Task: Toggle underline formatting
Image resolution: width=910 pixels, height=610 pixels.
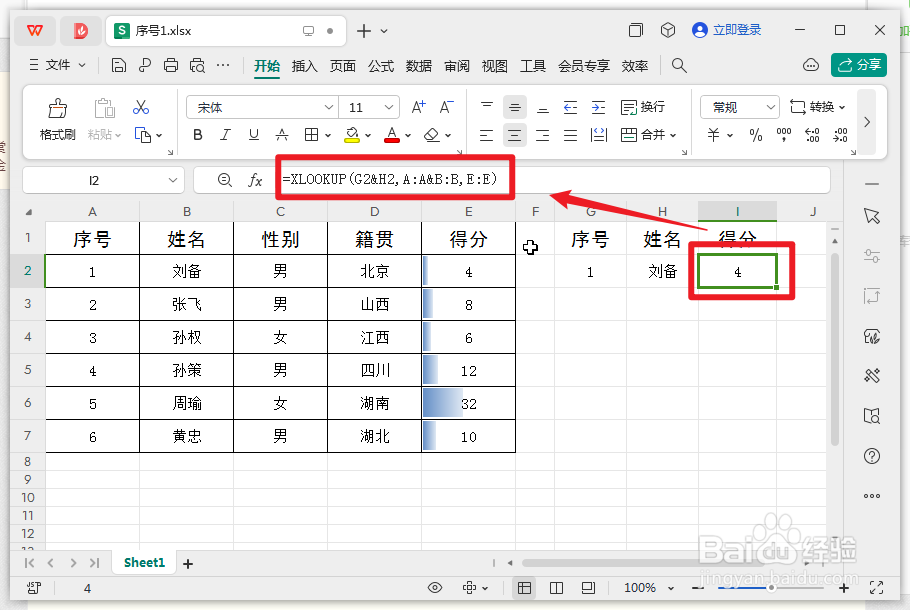Action: (253, 135)
